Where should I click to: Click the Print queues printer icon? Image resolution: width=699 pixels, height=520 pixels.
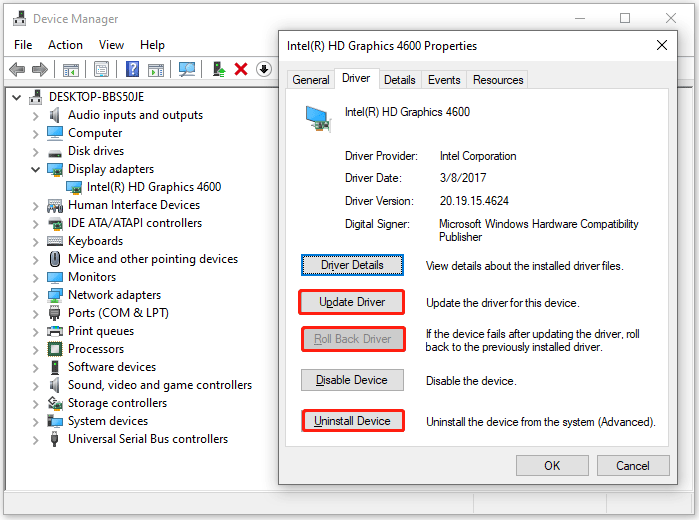click(x=55, y=331)
